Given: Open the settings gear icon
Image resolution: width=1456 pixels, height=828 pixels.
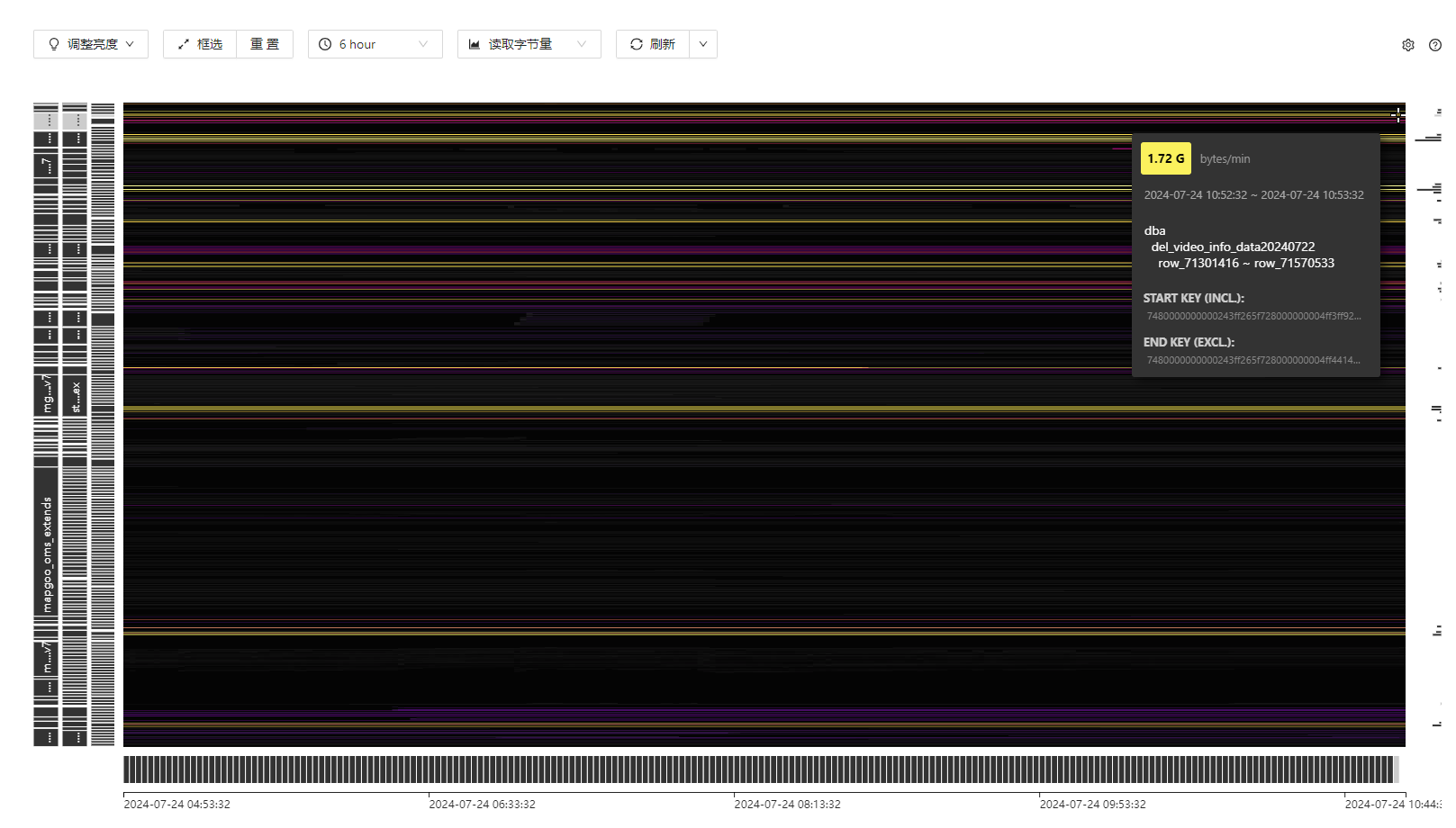Looking at the screenshot, I should tap(1407, 45).
